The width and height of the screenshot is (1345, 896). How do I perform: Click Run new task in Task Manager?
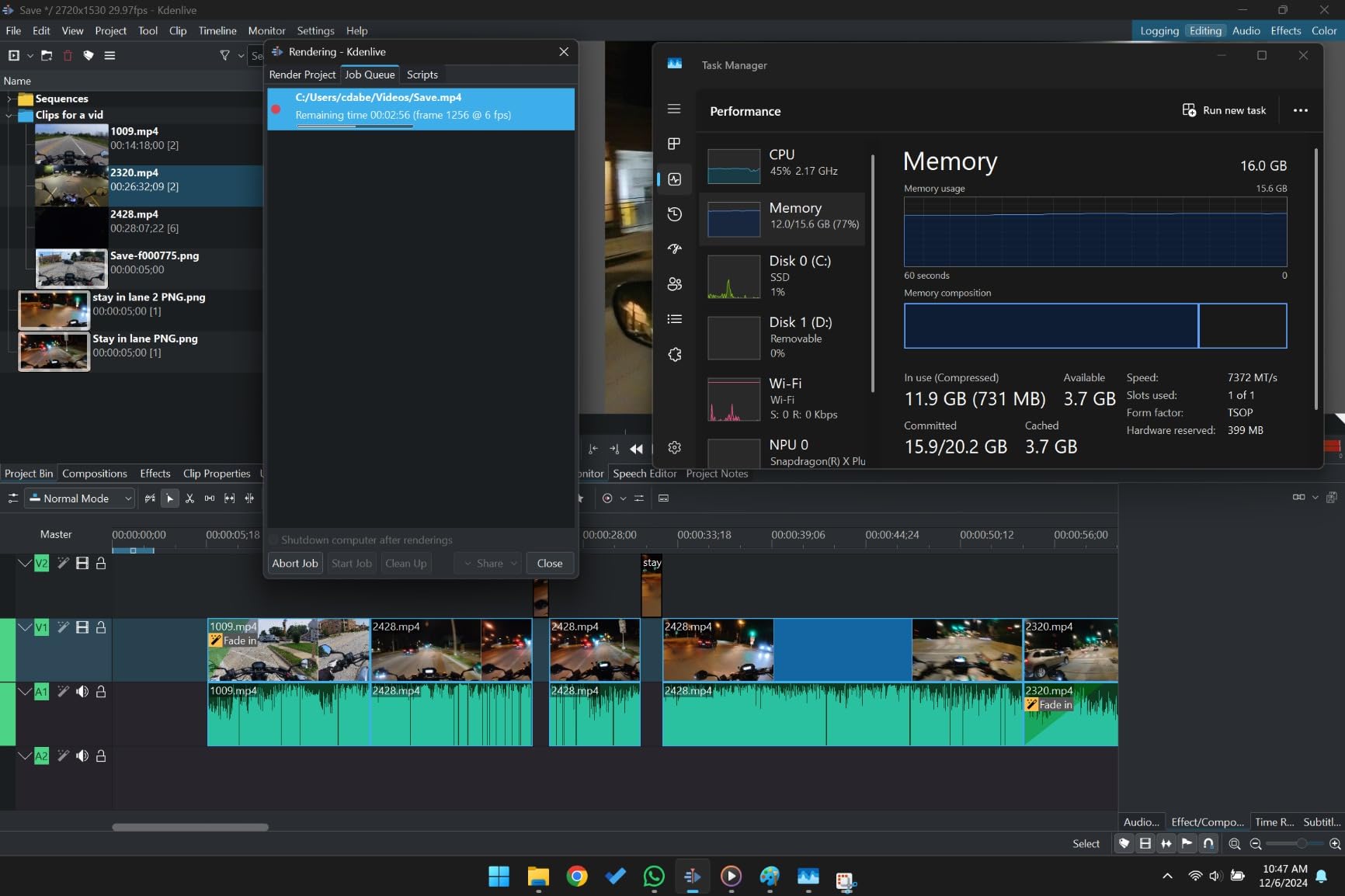[x=1224, y=110]
